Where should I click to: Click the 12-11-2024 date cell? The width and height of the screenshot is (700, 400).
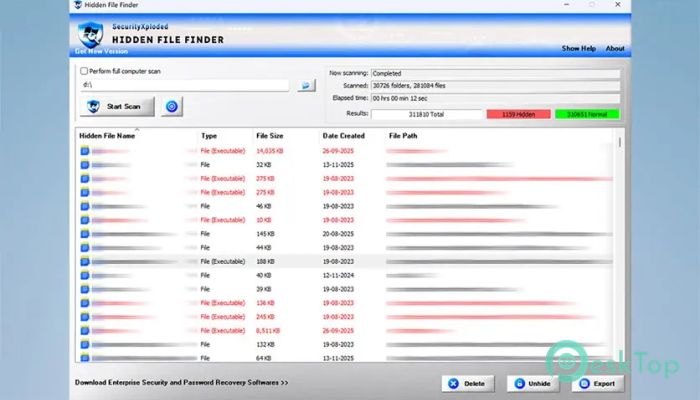click(x=338, y=275)
